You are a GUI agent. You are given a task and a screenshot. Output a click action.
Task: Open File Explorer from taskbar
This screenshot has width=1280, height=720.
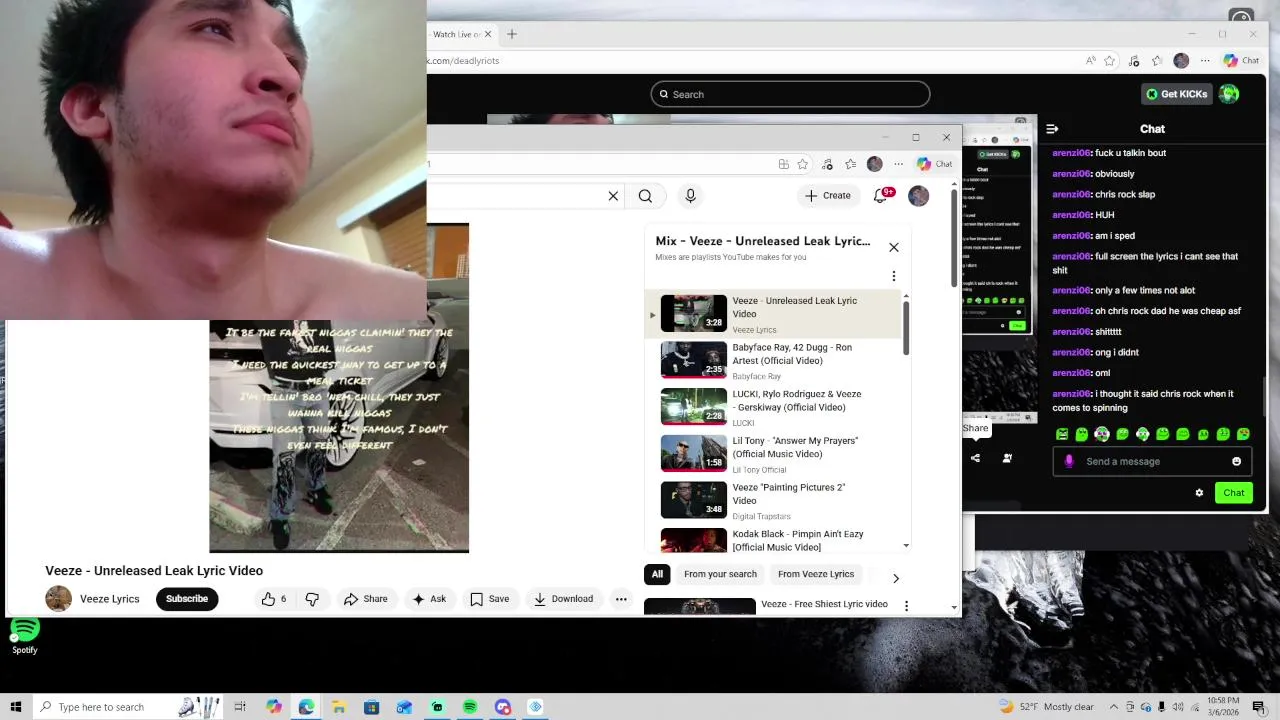pos(338,707)
